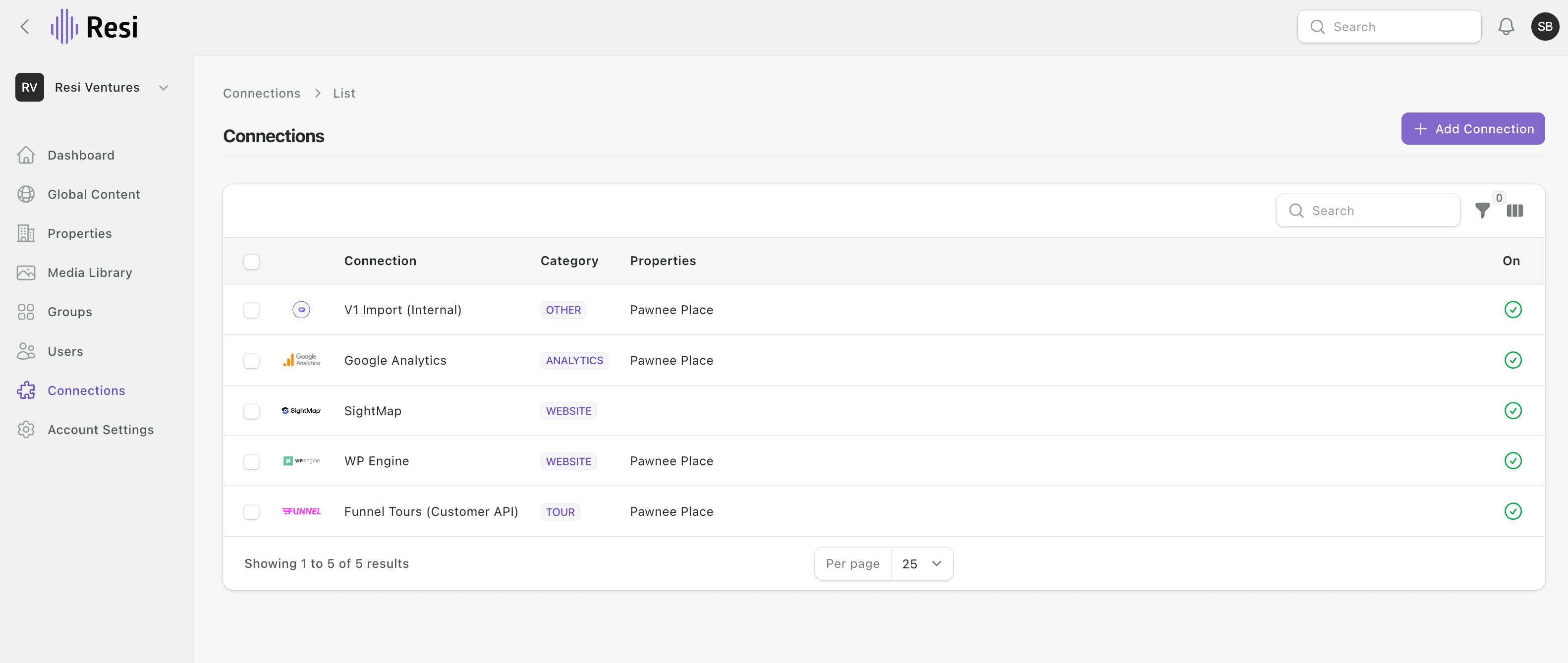Select Connections in the sidebar

tap(71, 391)
